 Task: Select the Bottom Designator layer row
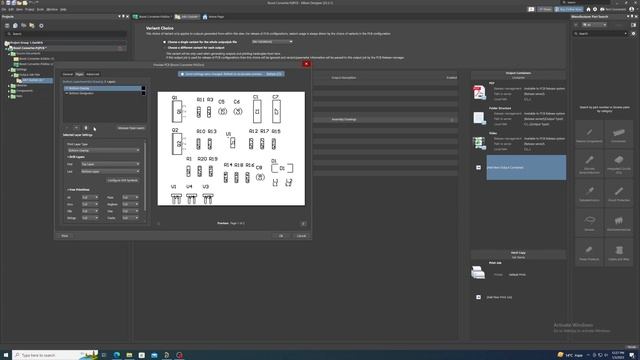click(x=102, y=93)
